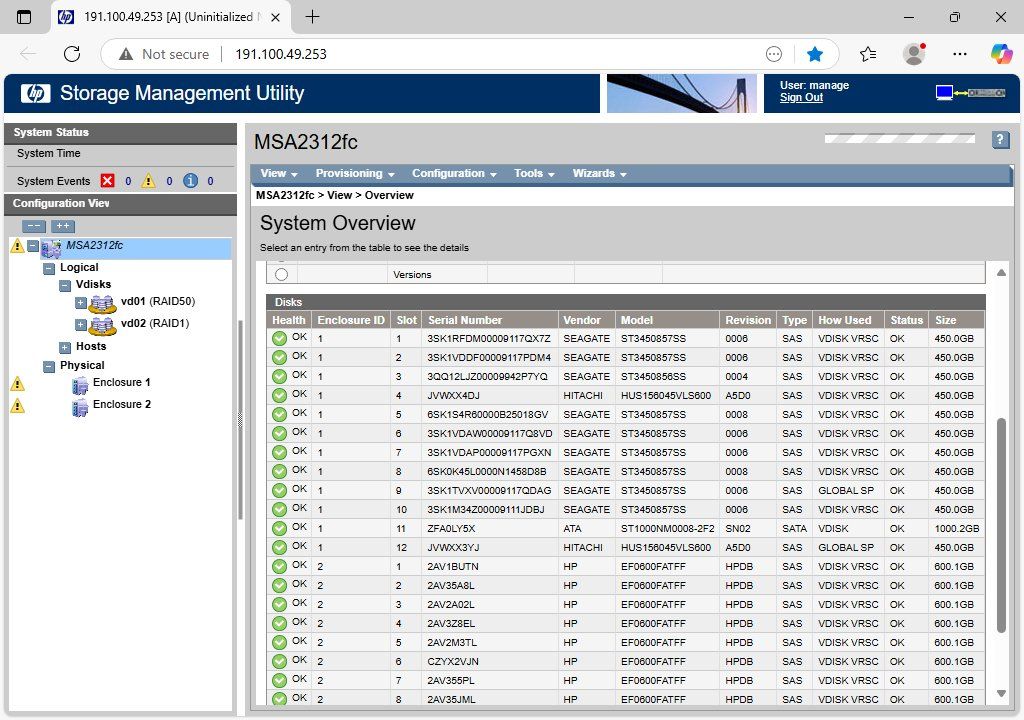
Task: Click the Not secure site indicator
Action: [x=164, y=54]
